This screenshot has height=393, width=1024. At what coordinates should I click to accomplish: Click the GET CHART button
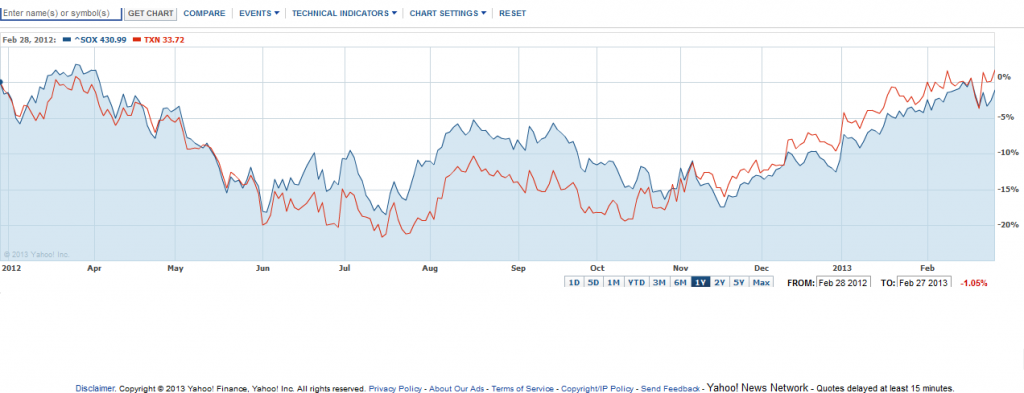pyautogui.click(x=150, y=13)
